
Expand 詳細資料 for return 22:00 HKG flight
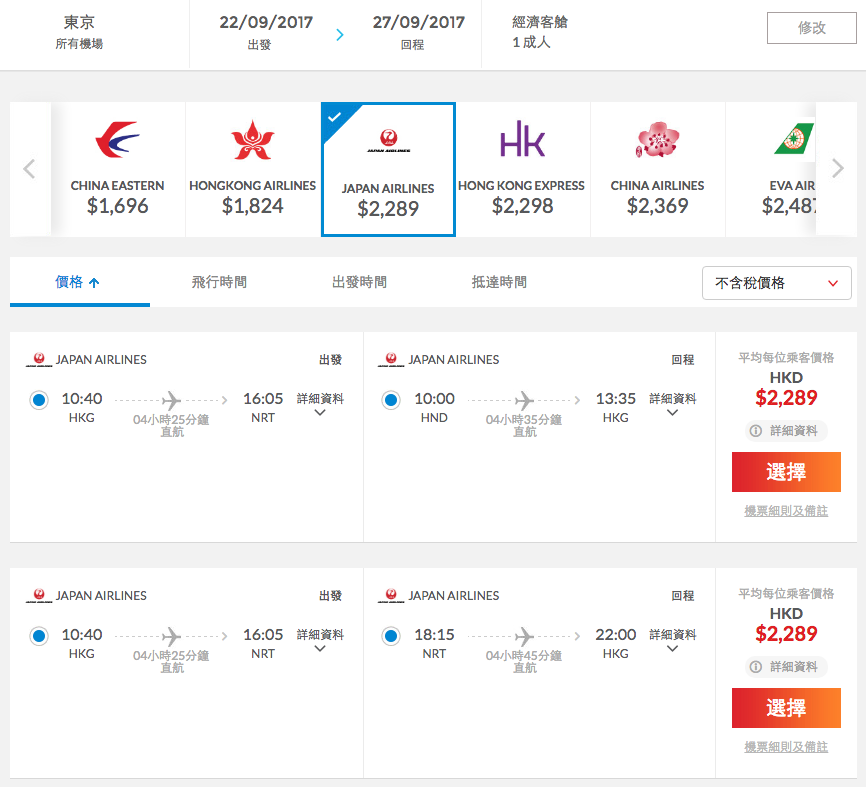pyautogui.click(x=673, y=641)
